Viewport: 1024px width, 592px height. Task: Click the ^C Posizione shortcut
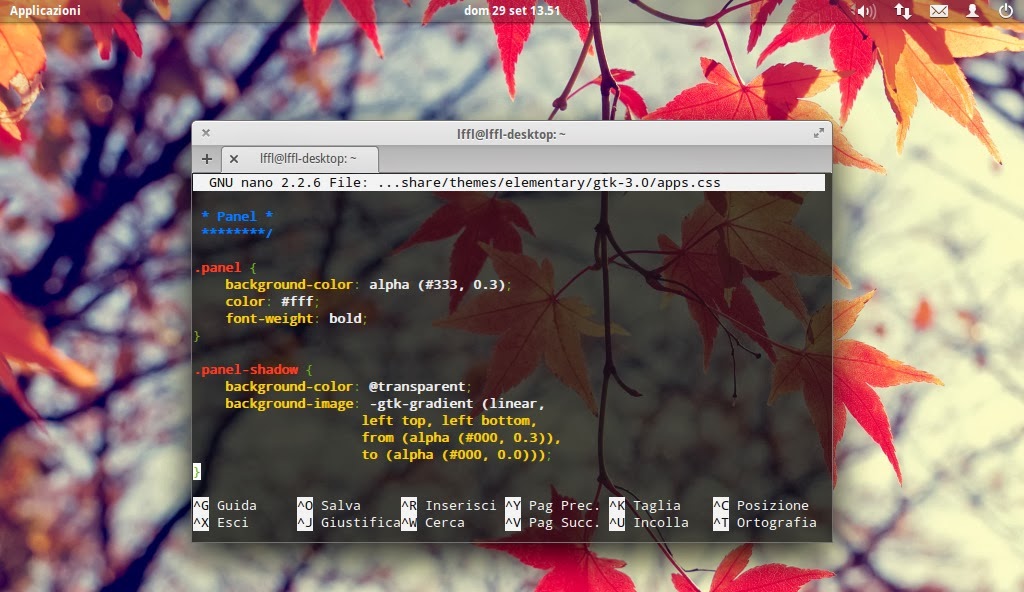[x=761, y=505]
